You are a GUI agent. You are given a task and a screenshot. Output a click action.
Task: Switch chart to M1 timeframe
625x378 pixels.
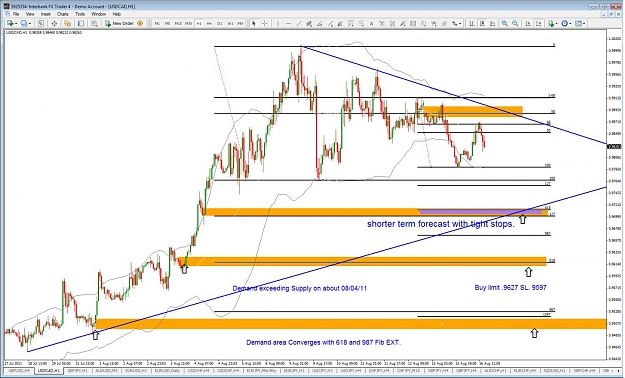[x=157, y=24]
